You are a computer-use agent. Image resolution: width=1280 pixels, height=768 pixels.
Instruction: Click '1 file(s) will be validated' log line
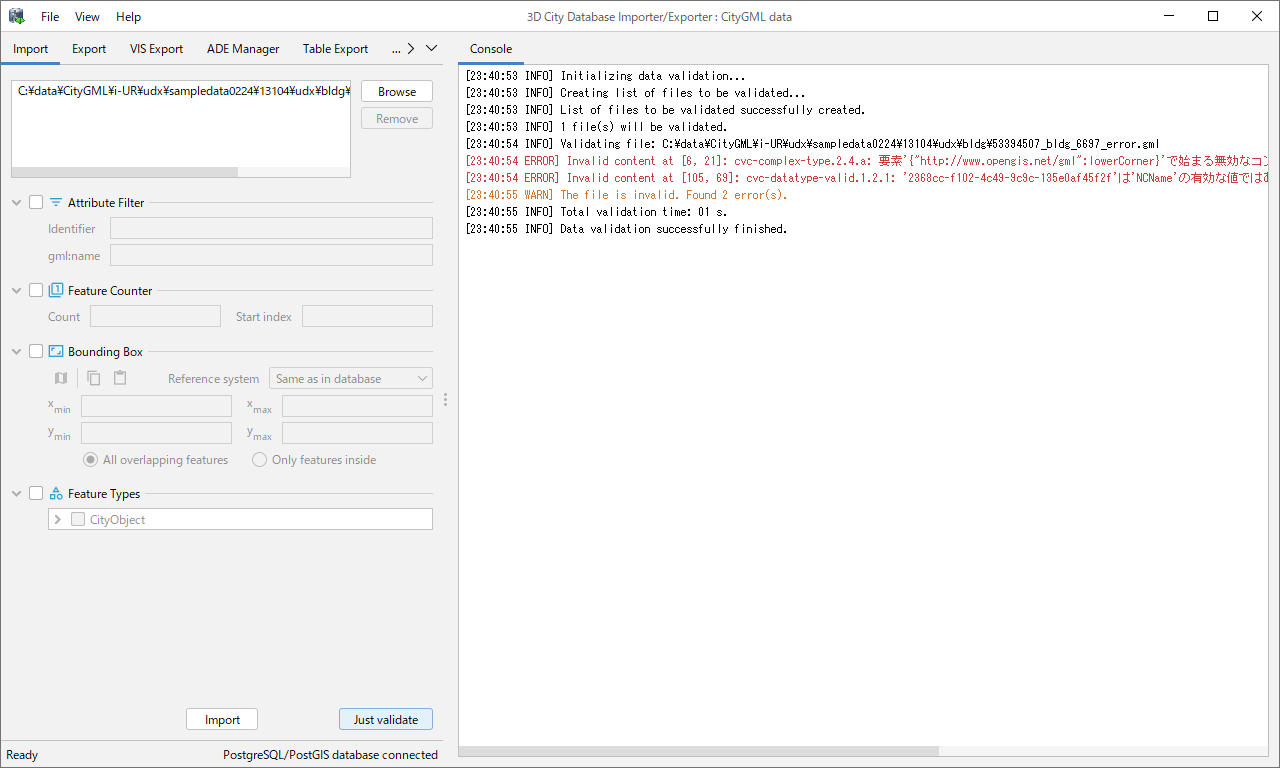click(595, 127)
